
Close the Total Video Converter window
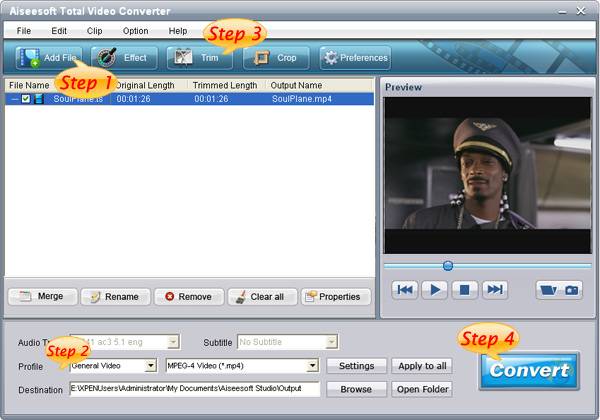coord(580,11)
